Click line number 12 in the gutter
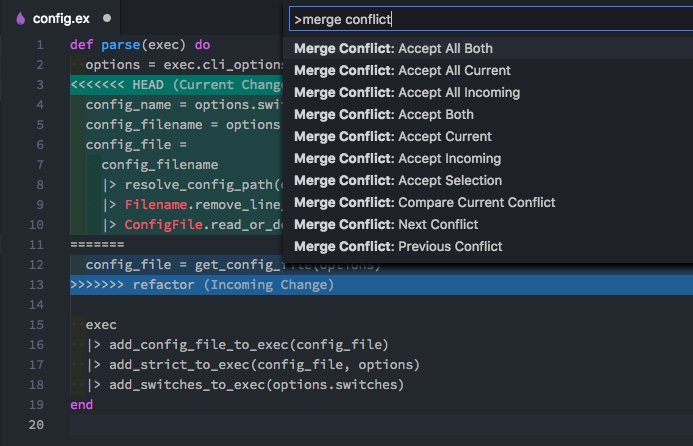The height and width of the screenshot is (446, 693). (x=36, y=265)
